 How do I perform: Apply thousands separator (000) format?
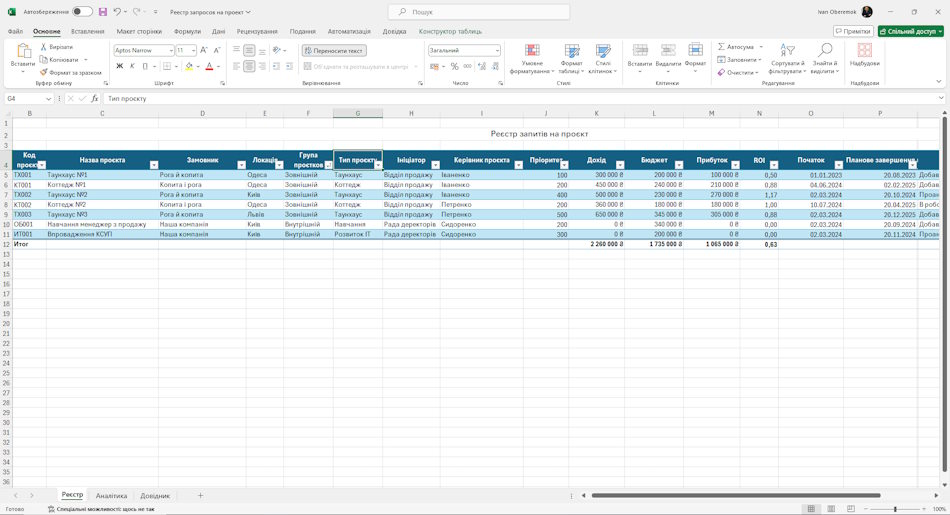click(468, 66)
